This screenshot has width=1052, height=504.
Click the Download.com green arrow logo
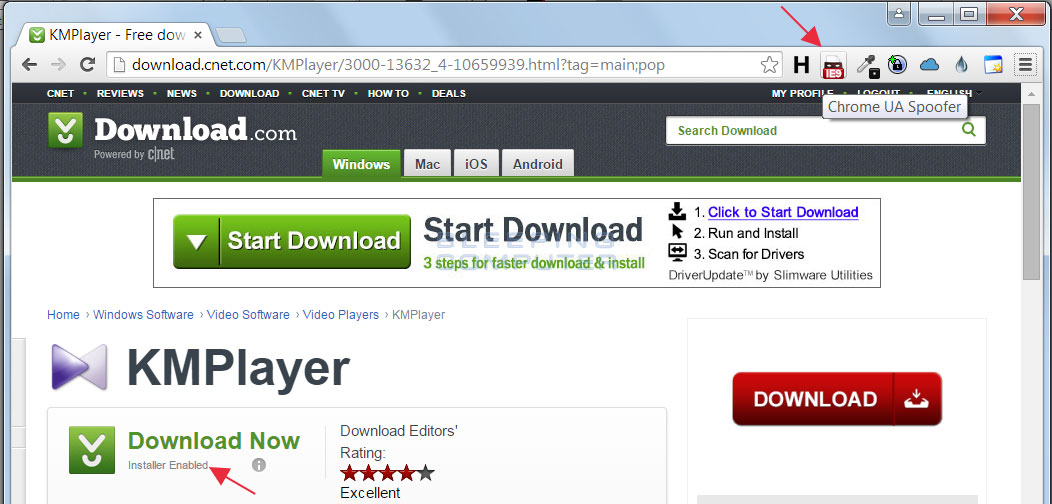[x=66, y=130]
